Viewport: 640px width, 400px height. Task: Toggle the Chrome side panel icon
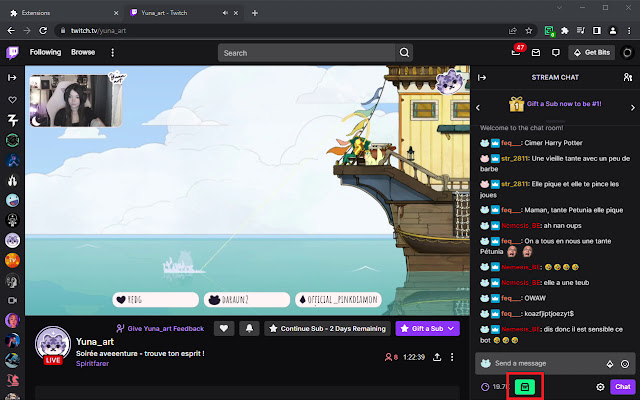(x=597, y=31)
